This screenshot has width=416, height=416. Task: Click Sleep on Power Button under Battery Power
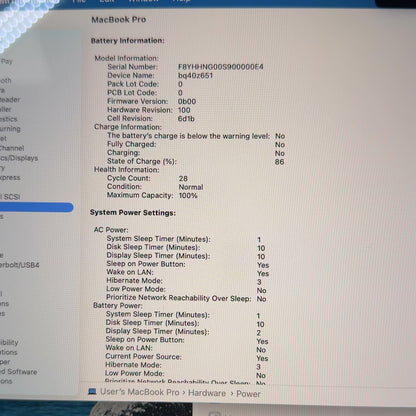145,340
